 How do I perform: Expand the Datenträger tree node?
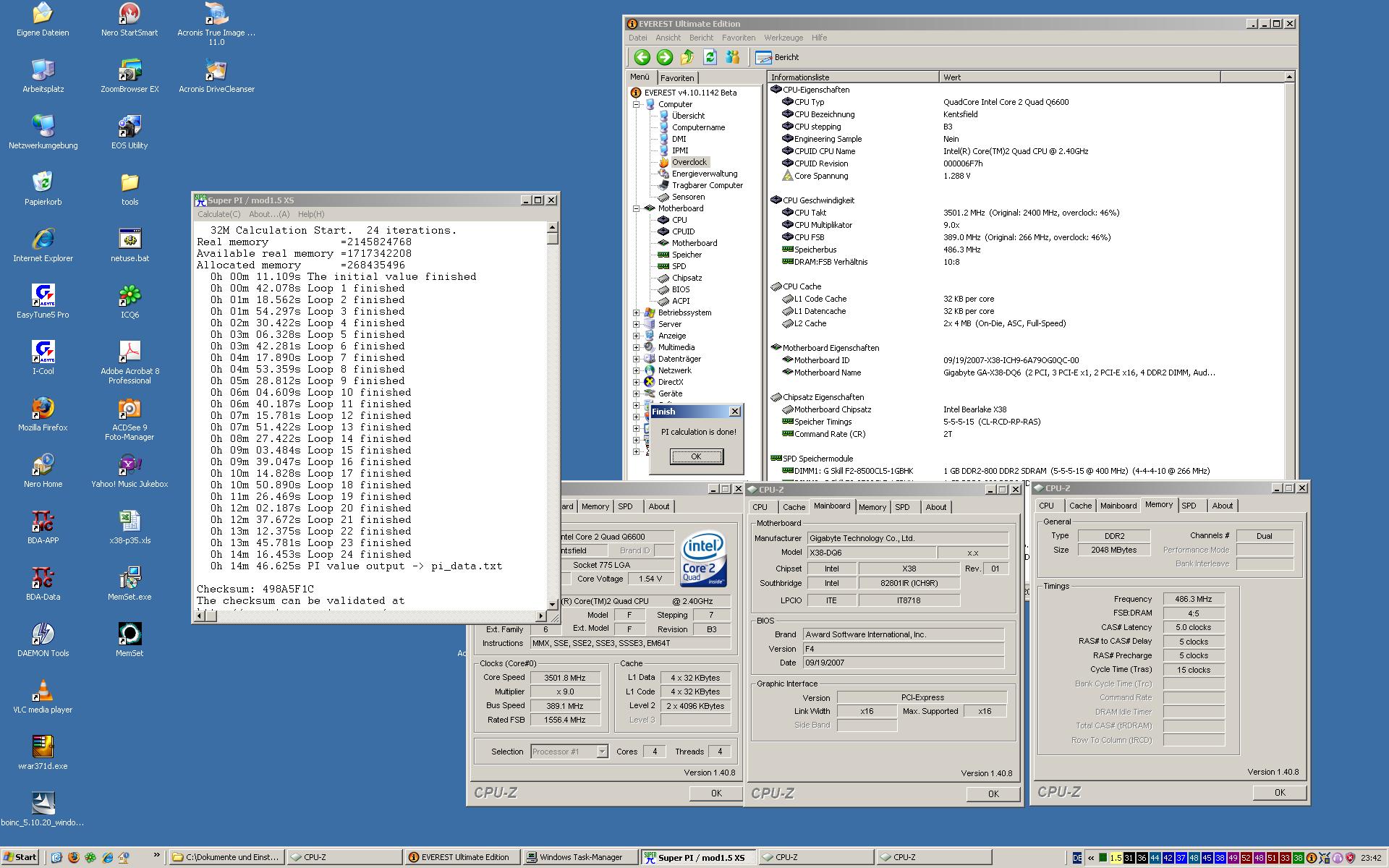(x=637, y=359)
